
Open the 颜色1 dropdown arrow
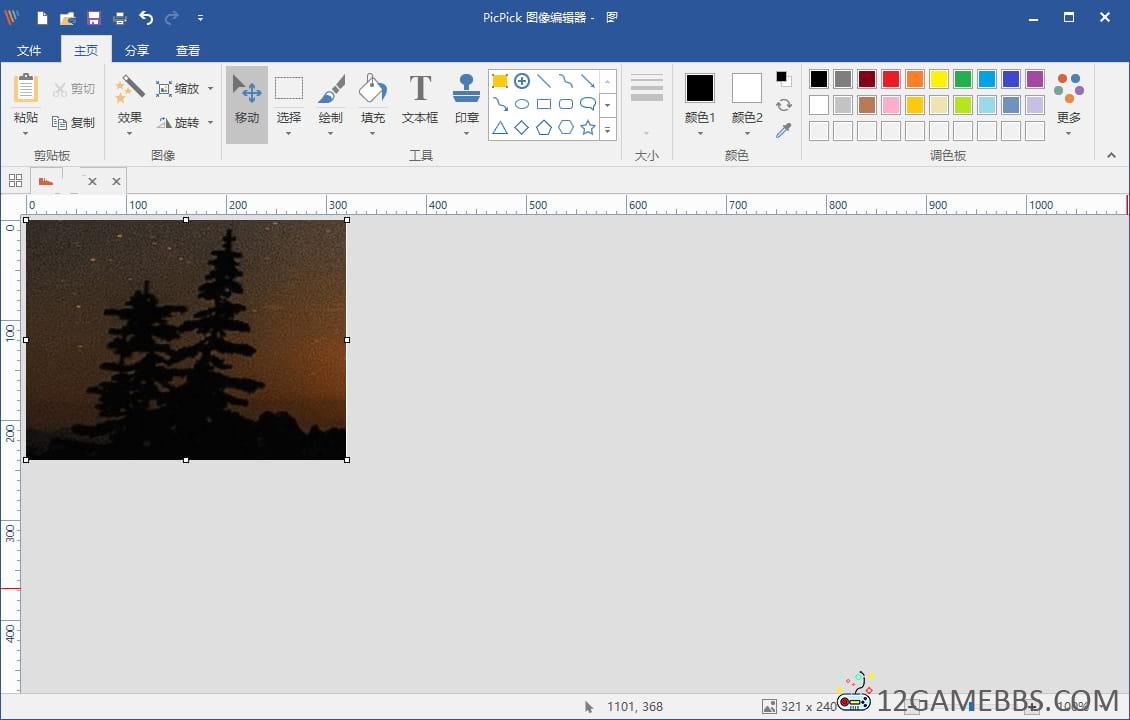pos(700,133)
